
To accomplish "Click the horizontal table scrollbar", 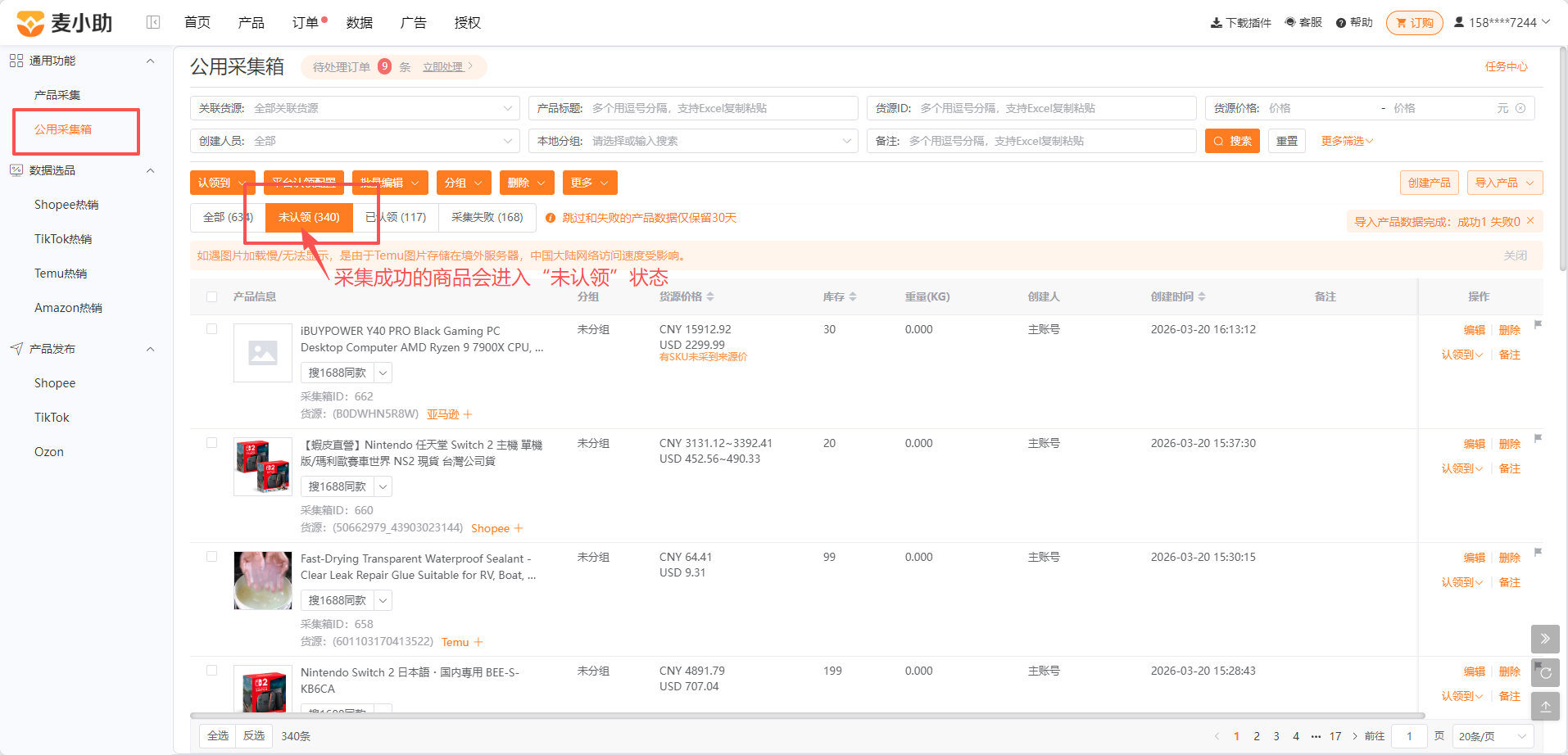I will 807,715.
